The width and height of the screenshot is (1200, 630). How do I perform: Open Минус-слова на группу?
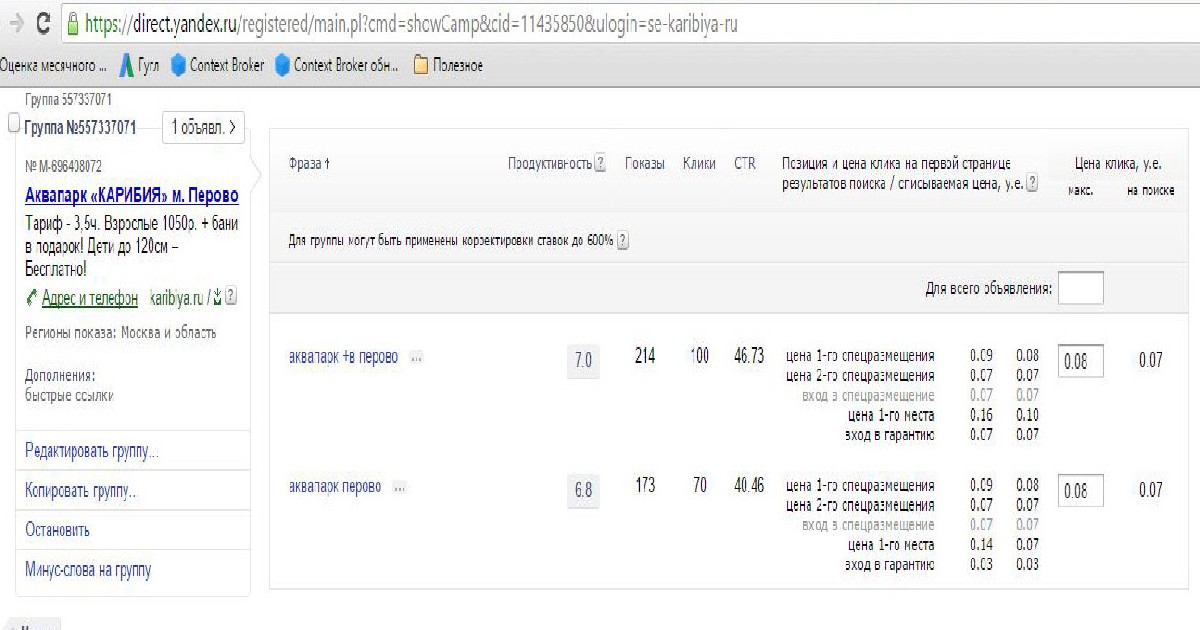(88, 570)
